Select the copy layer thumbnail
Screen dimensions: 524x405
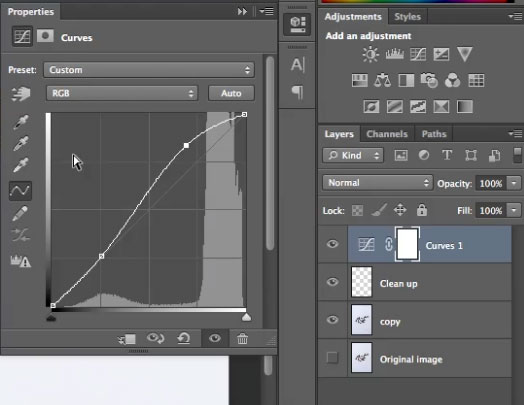point(362,320)
